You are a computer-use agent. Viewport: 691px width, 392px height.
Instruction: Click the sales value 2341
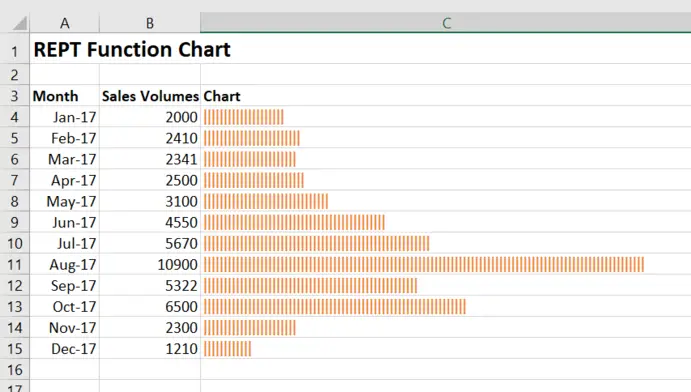click(150, 159)
